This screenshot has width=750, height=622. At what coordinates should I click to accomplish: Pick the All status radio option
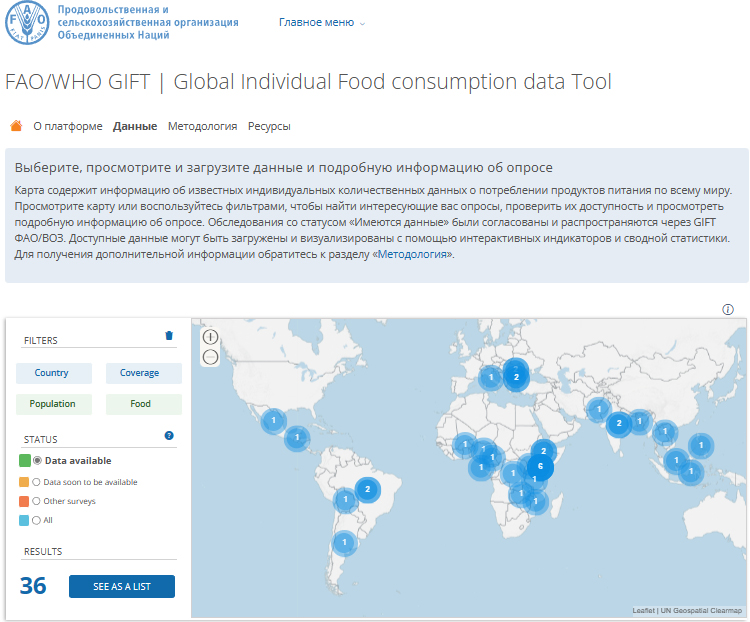tap(37, 520)
